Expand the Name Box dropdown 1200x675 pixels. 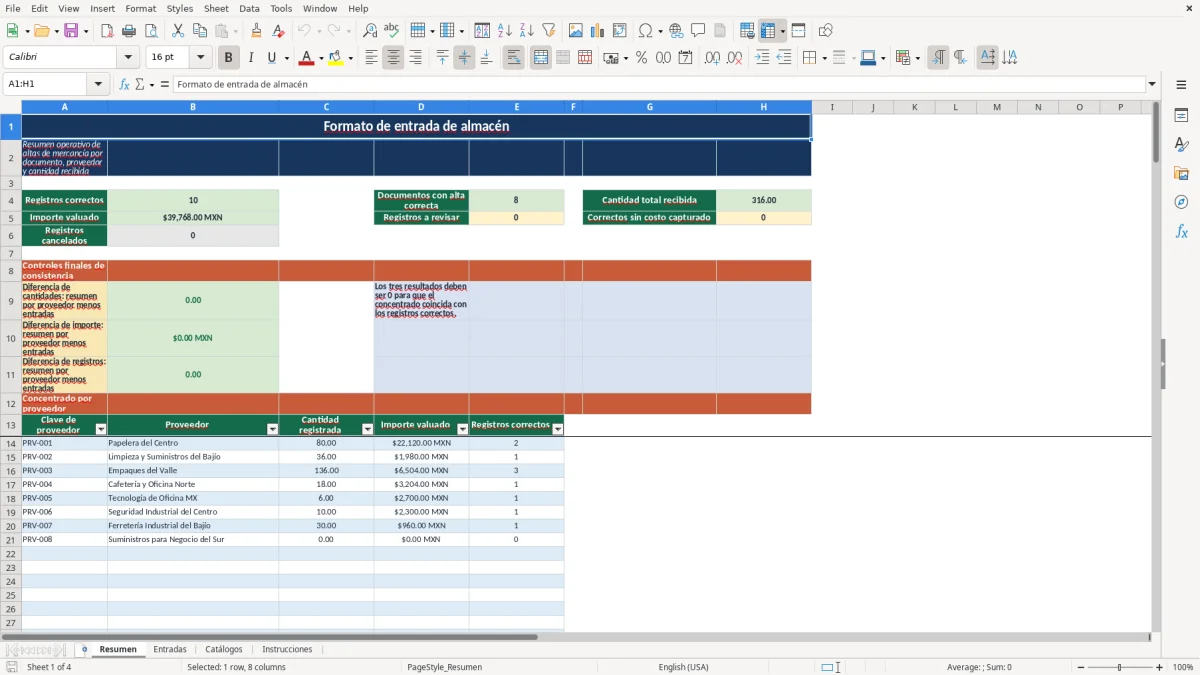tap(99, 84)
